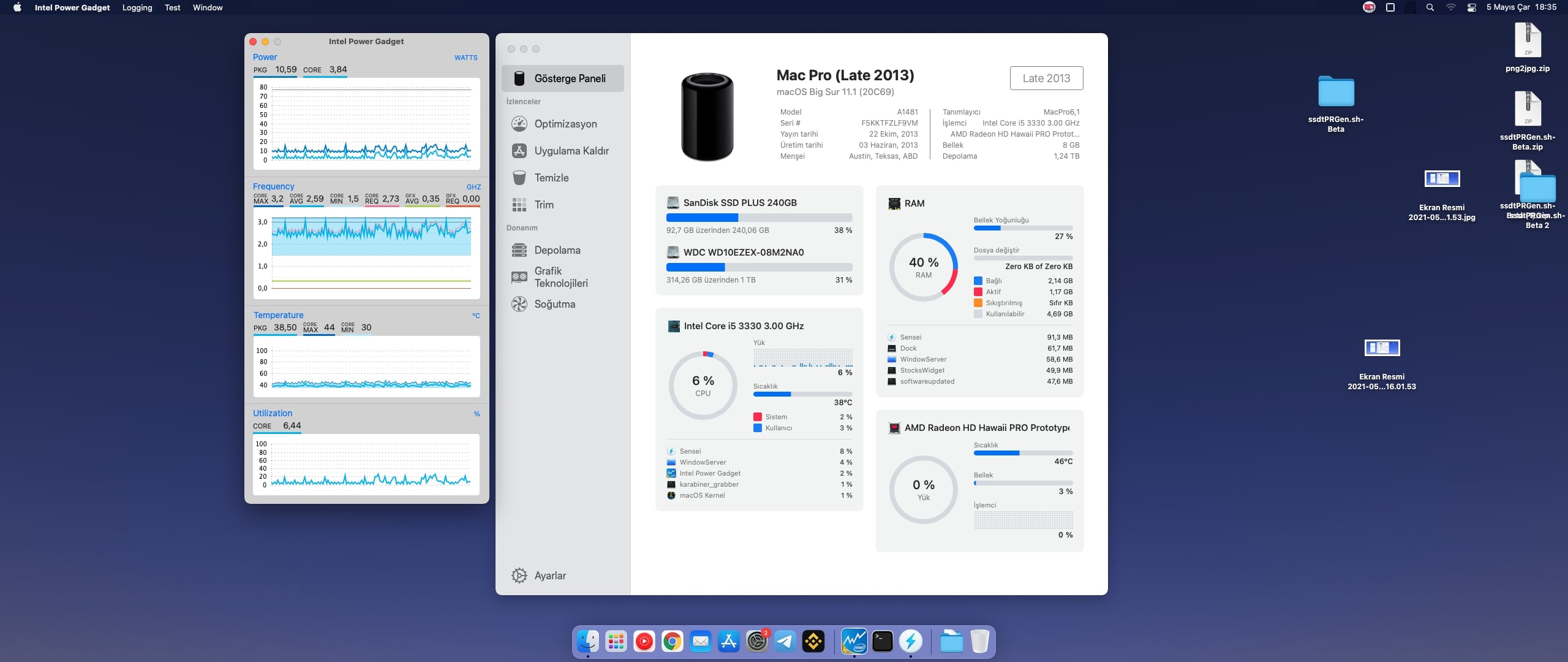Open the Test menu
This screenshot has height=662, width=1568.
172,7
